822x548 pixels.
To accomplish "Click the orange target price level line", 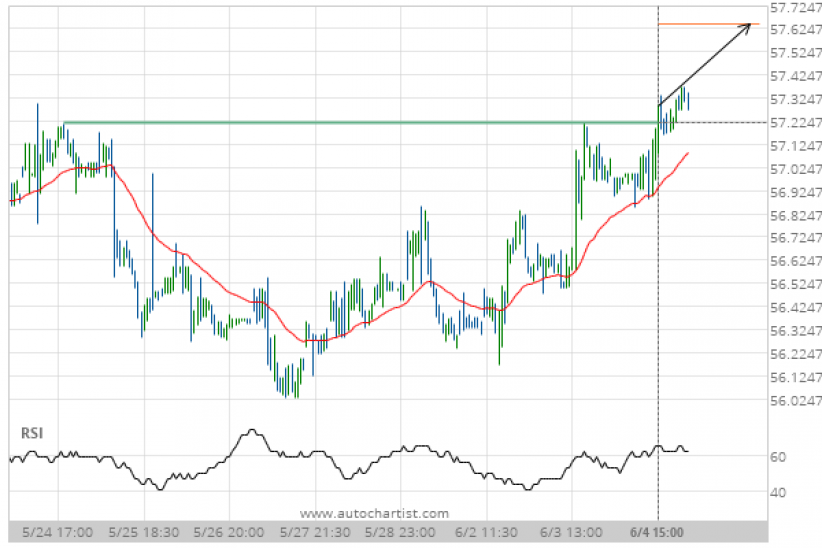I will 709,24.
